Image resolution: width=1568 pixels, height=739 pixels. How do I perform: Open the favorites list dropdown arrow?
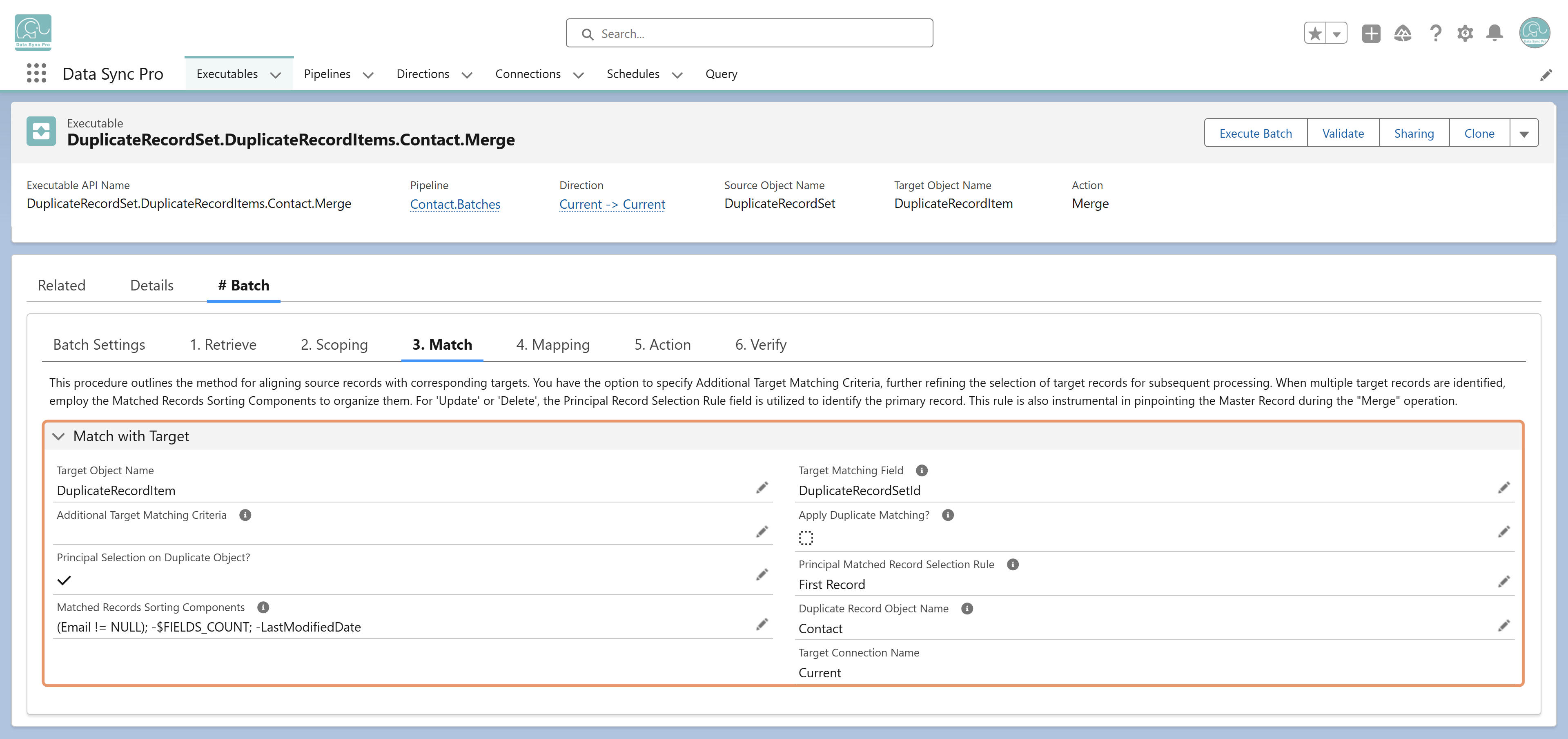1337,33
